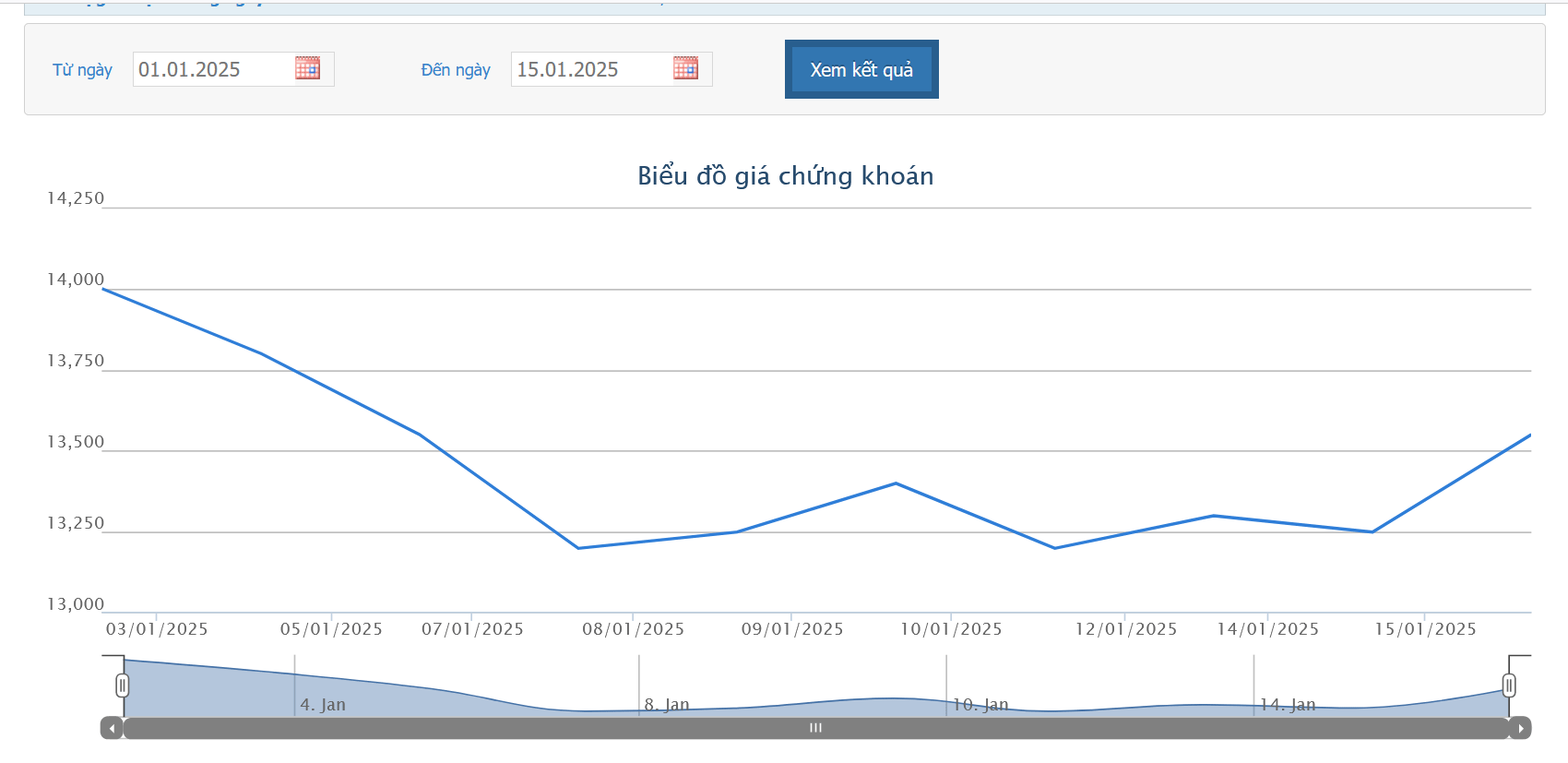Click the 09/01/2025 x-axis label
Viewport: 1568px width, 763px height.
(x=792, y=629)
